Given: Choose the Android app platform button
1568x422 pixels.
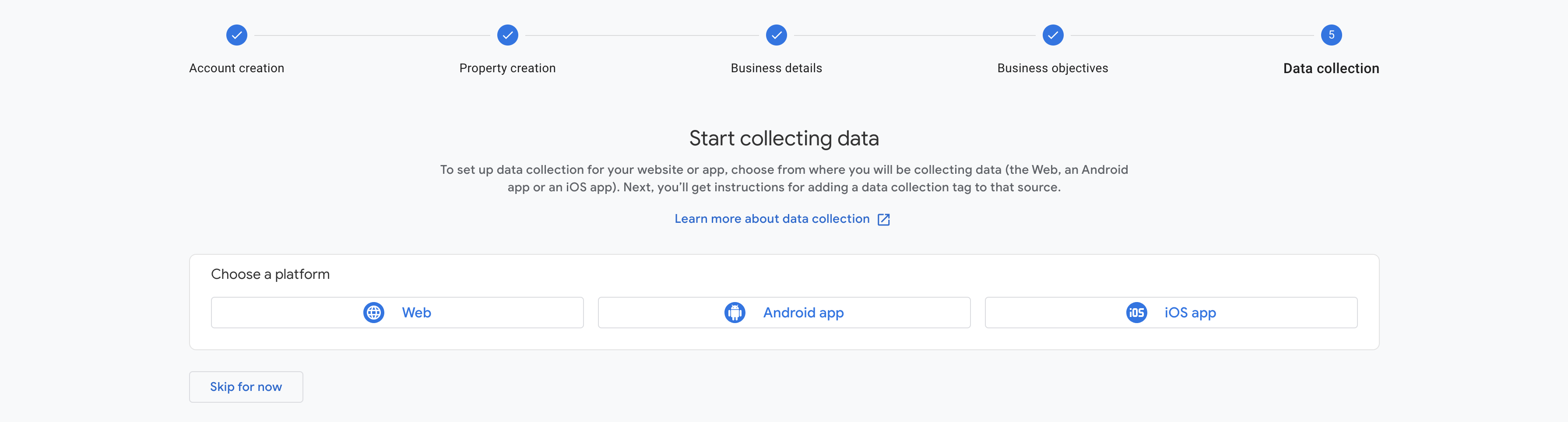Looking at the screenshot, I should pos(784,313).
